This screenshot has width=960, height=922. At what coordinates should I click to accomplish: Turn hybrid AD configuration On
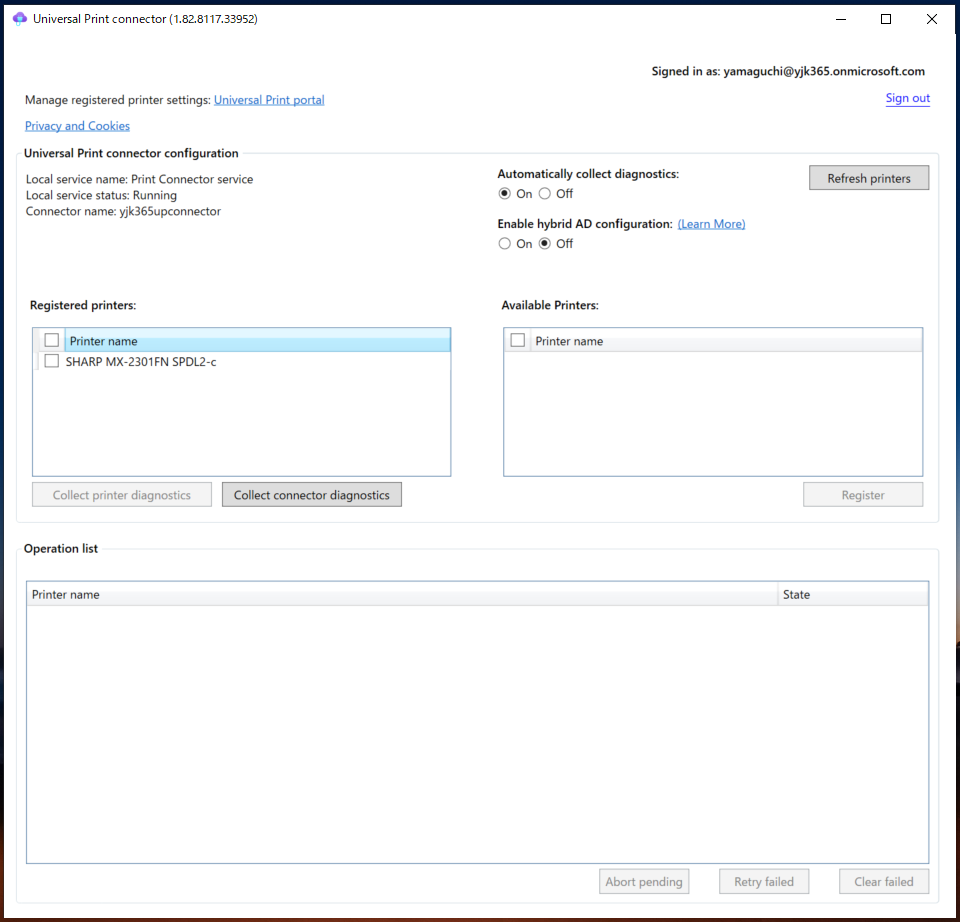tap(504, 244)
